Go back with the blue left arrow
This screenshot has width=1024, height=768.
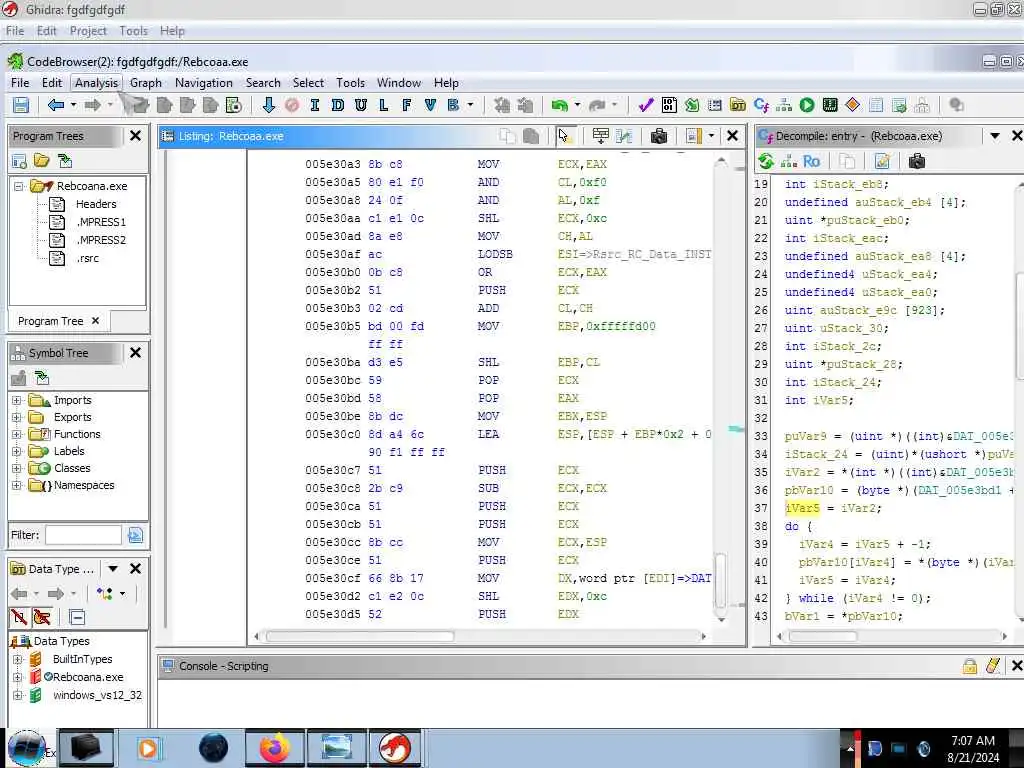56,104
